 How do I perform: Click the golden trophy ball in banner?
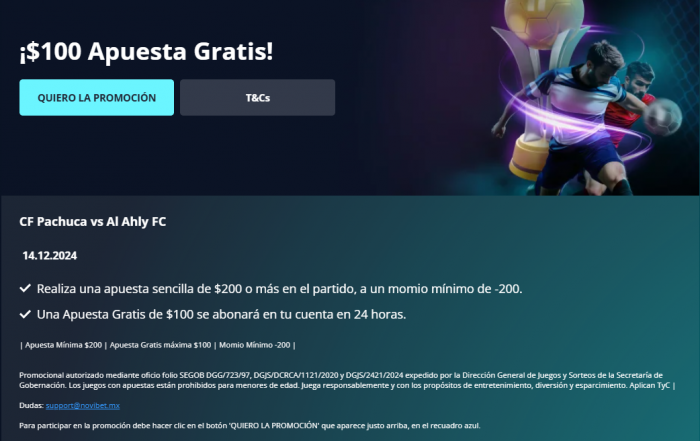[x=544, y=18]
